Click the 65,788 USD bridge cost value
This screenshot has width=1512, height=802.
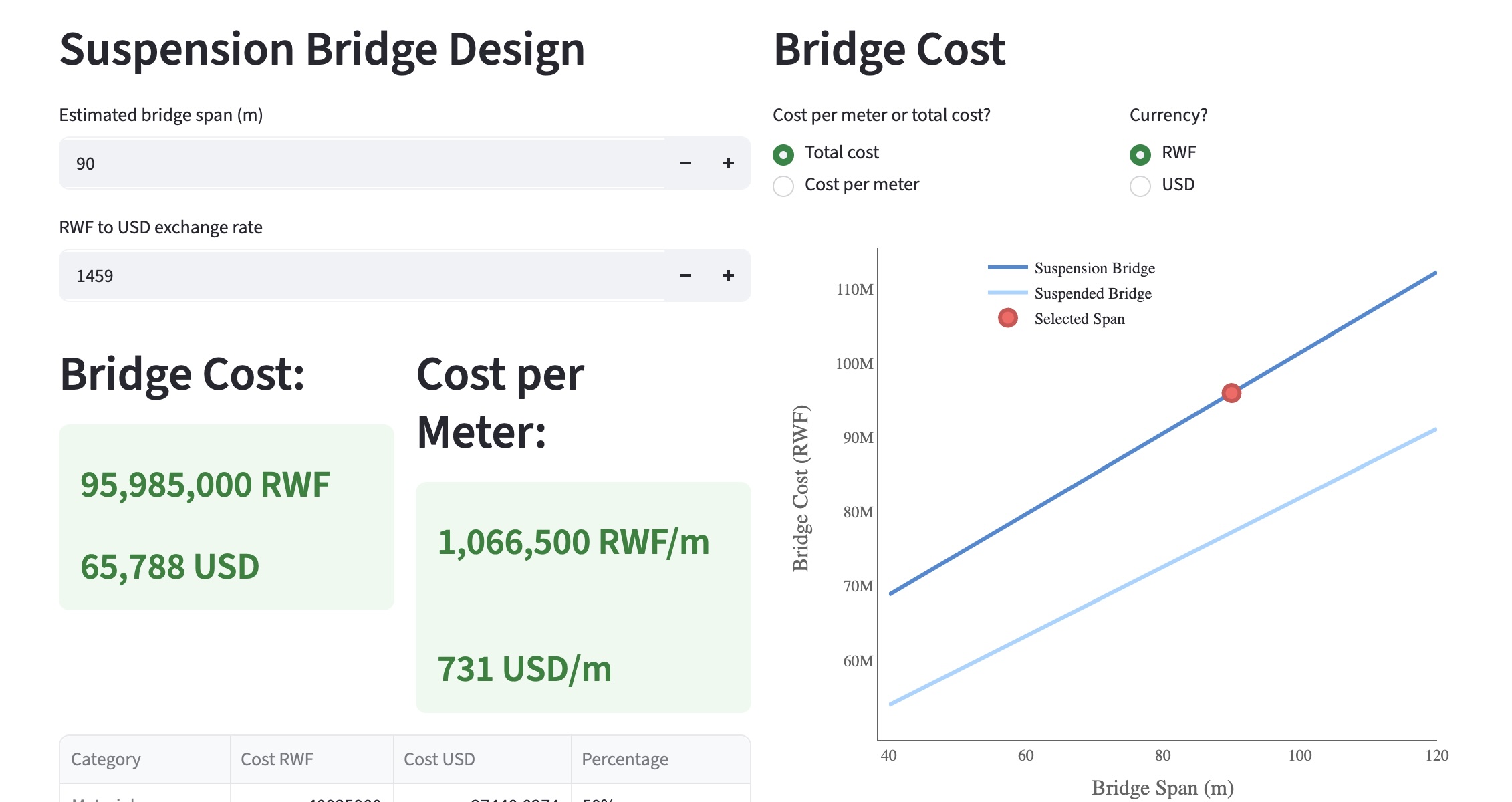click(170, 567)
